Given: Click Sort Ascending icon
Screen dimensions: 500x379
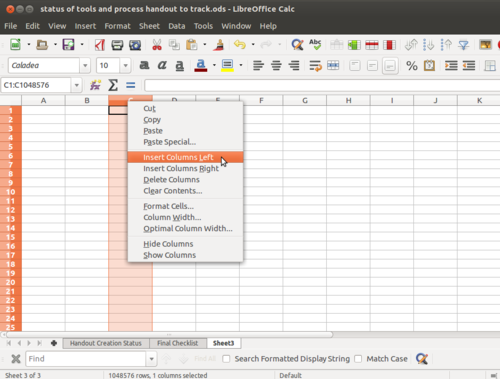Looking at the screenshot, I should 428,45.
